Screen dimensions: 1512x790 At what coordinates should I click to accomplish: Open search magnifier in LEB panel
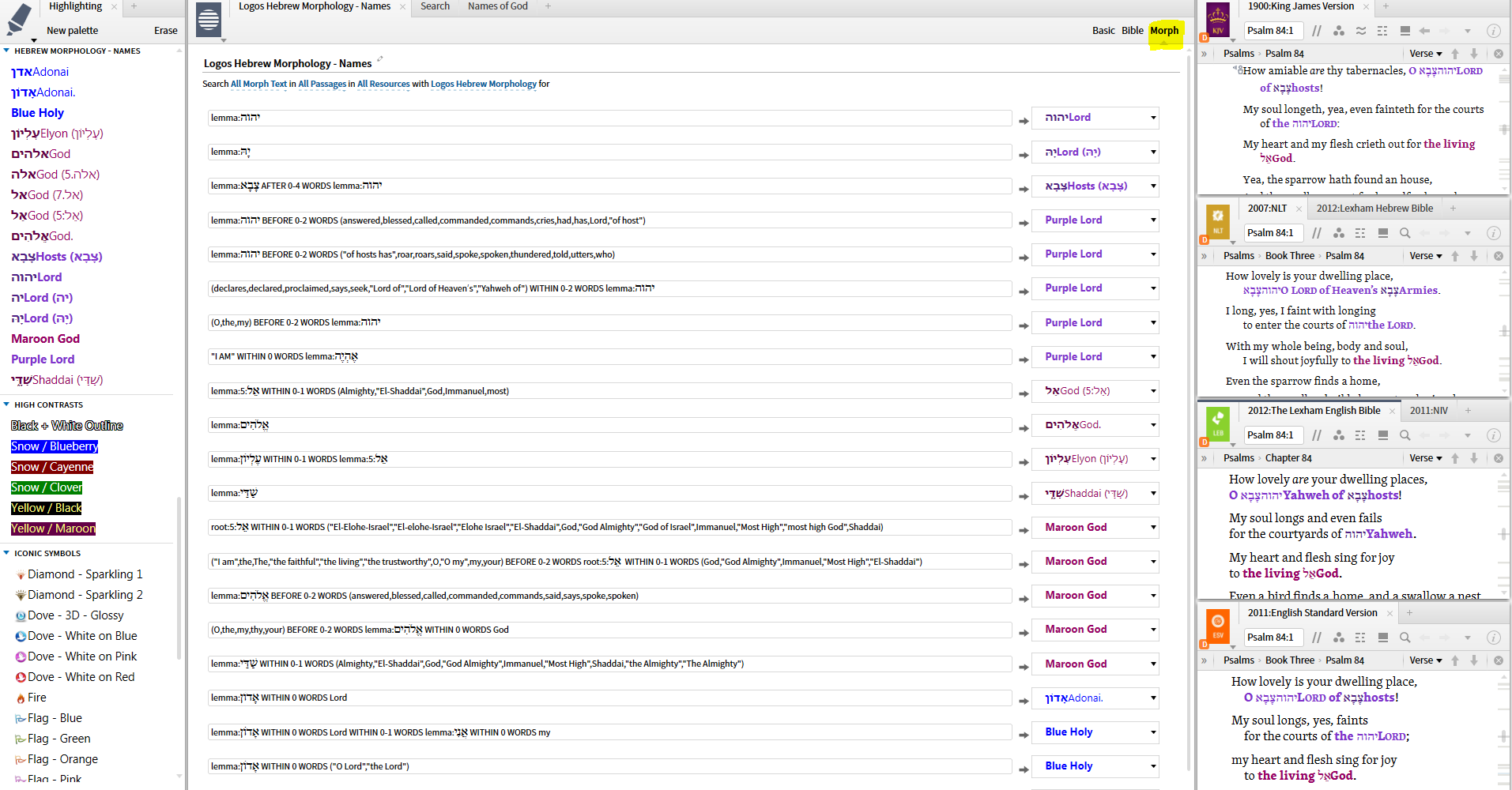pos(1405,435)
